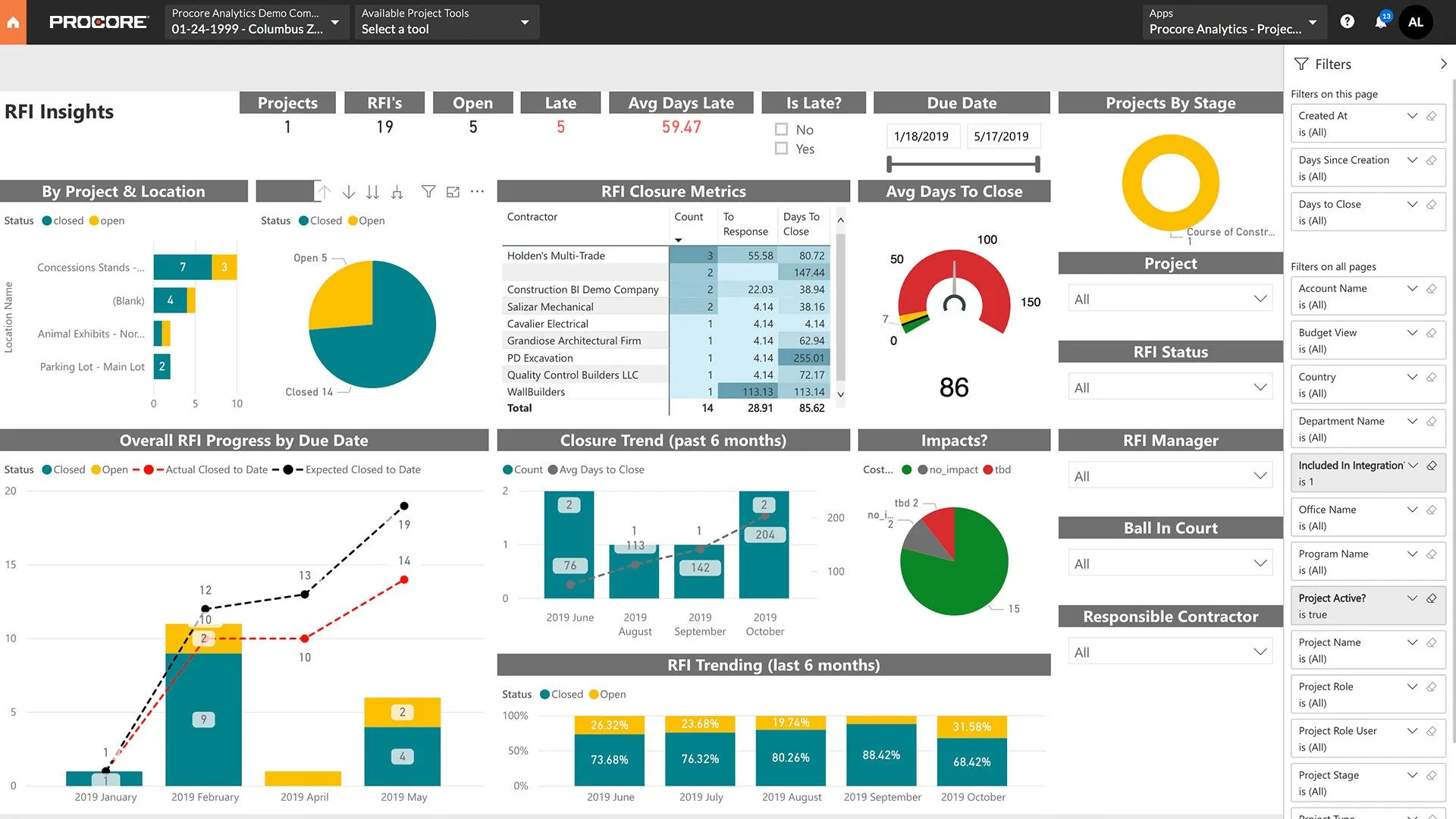This screenshot has width=1456, height=819.
Task: Check the No box under Is Late?
Action: [781, 129]
